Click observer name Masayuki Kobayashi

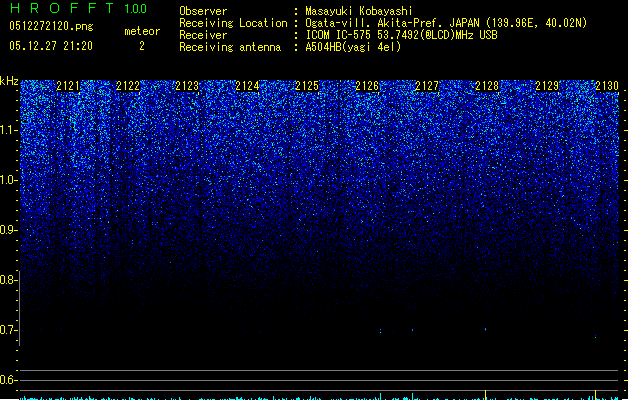coord(359,11)
